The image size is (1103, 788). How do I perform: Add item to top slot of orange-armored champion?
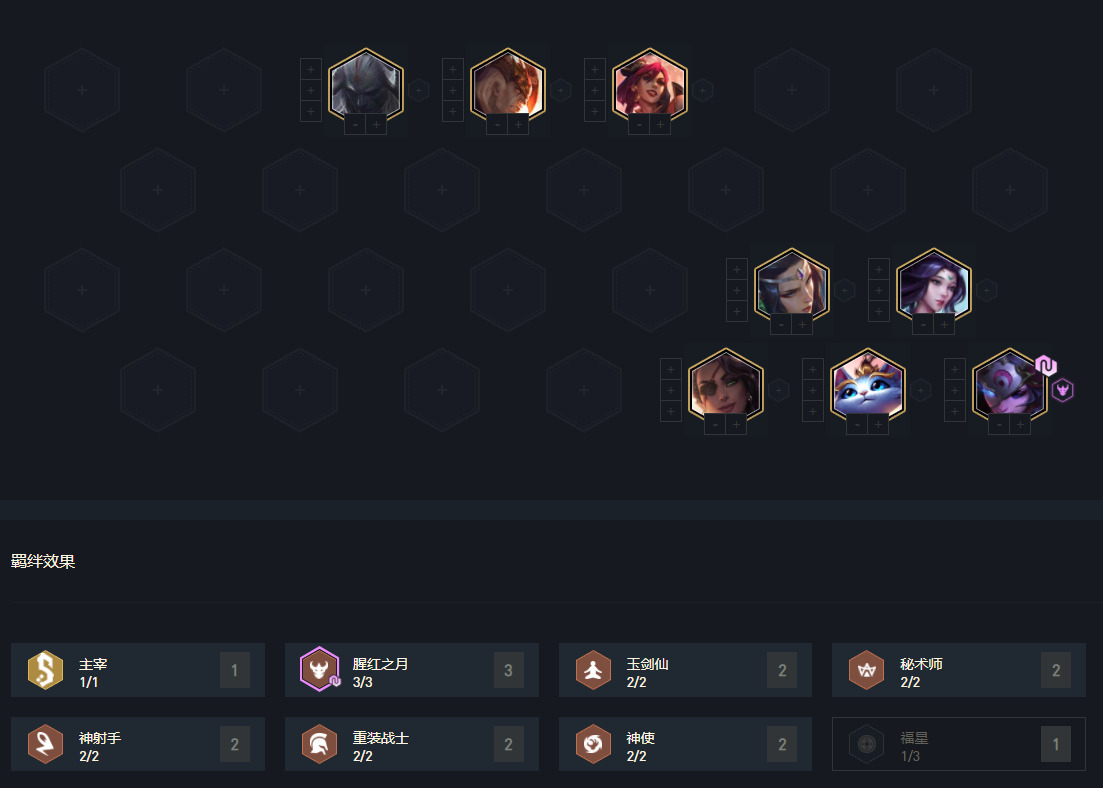click(452, 69)
